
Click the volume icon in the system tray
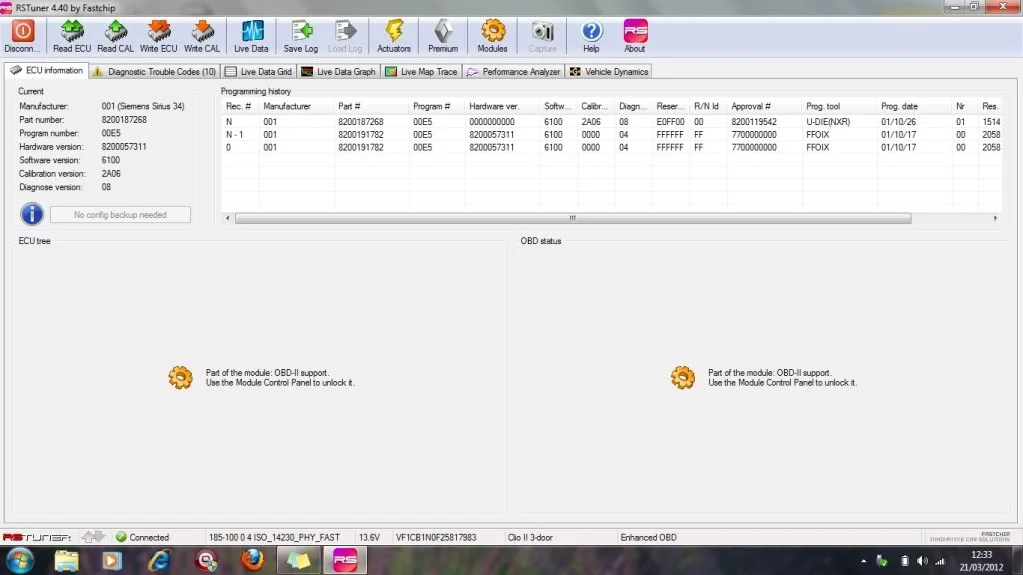pyautogui.click(x=922, y=561)
